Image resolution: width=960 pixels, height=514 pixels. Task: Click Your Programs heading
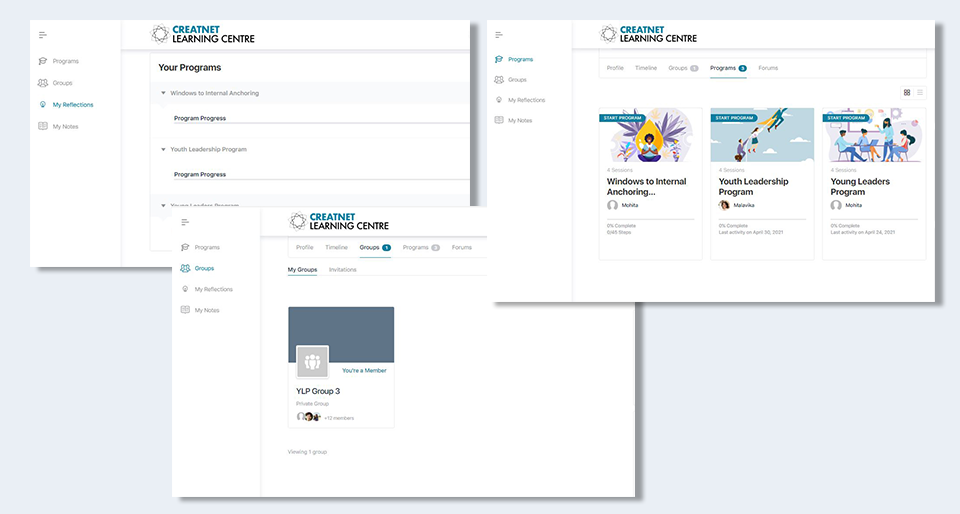pos(190,67)
